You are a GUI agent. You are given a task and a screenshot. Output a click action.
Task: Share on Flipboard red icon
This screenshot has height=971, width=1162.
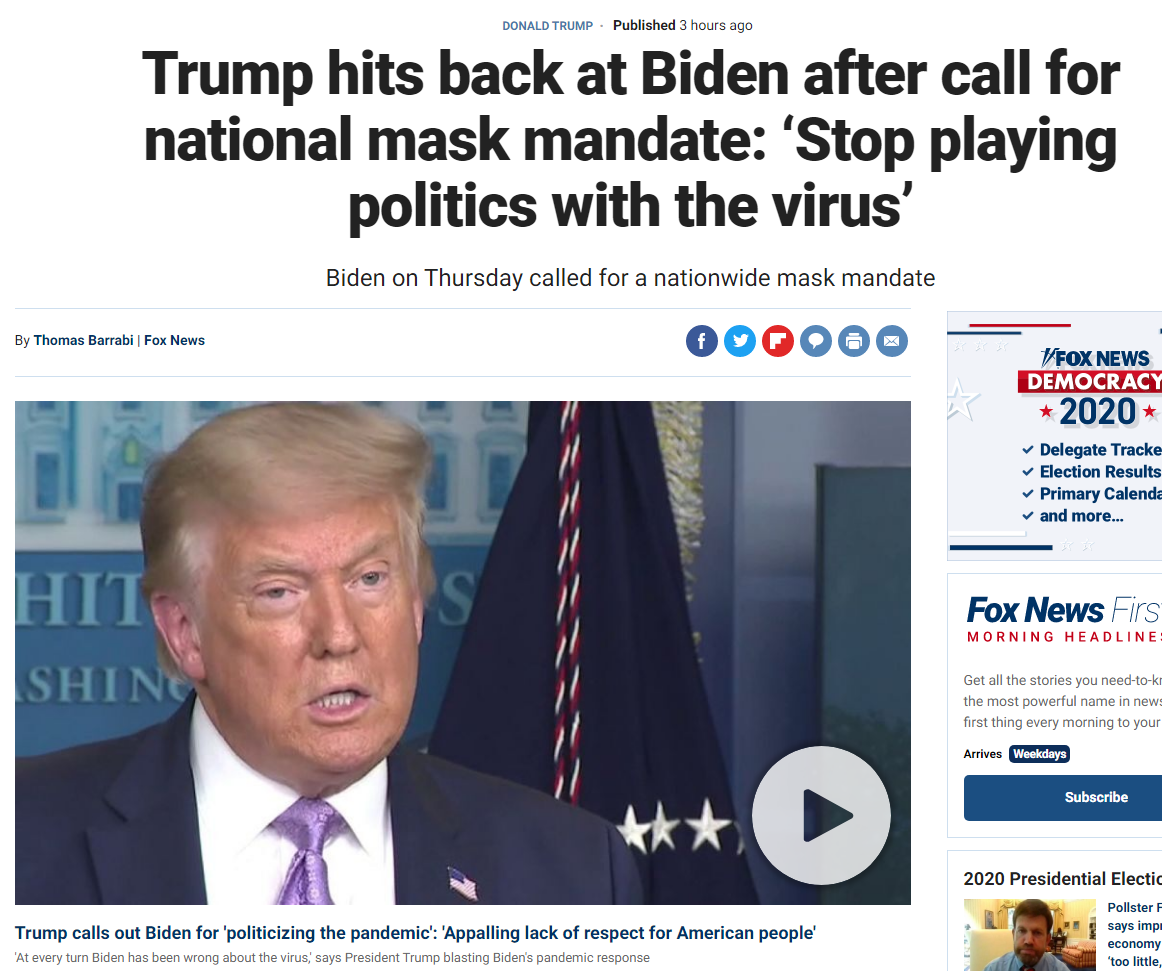pos(777,341)
